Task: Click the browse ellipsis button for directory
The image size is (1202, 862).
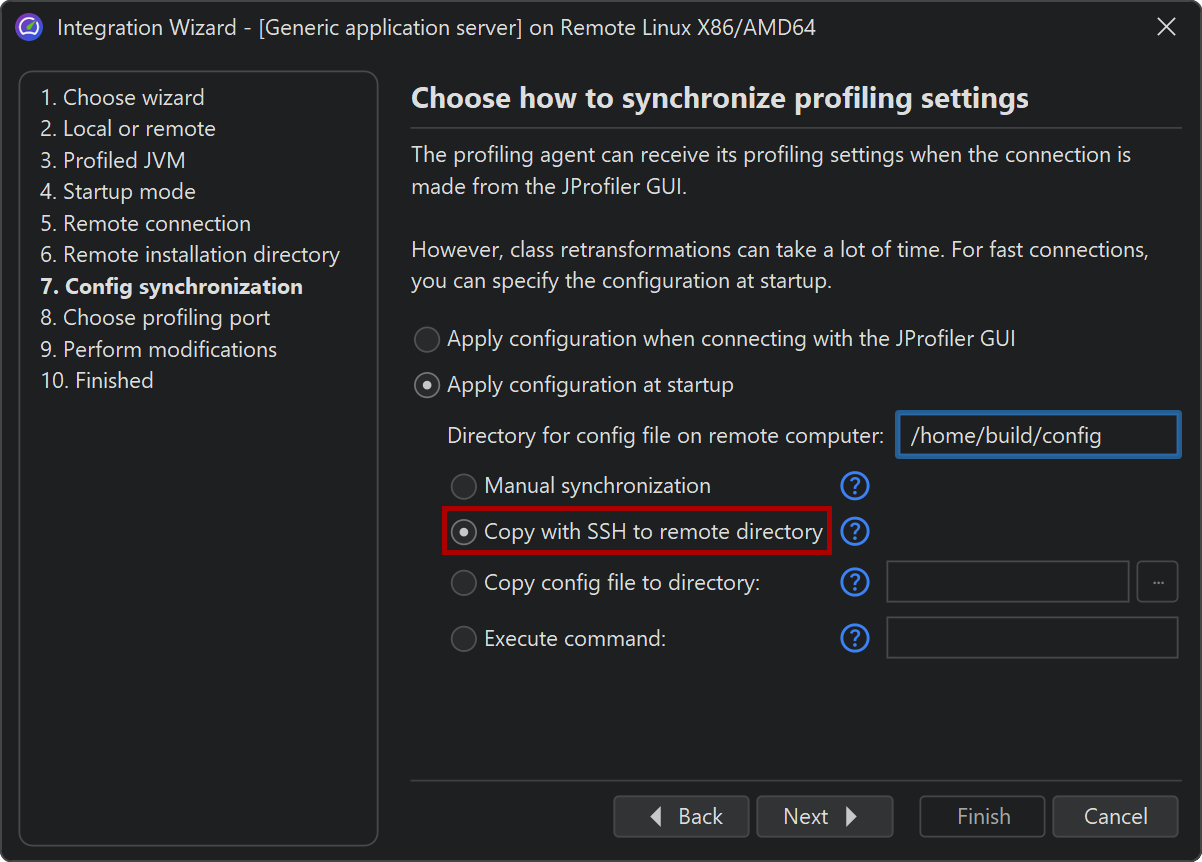Action: tap(1157, 582)
